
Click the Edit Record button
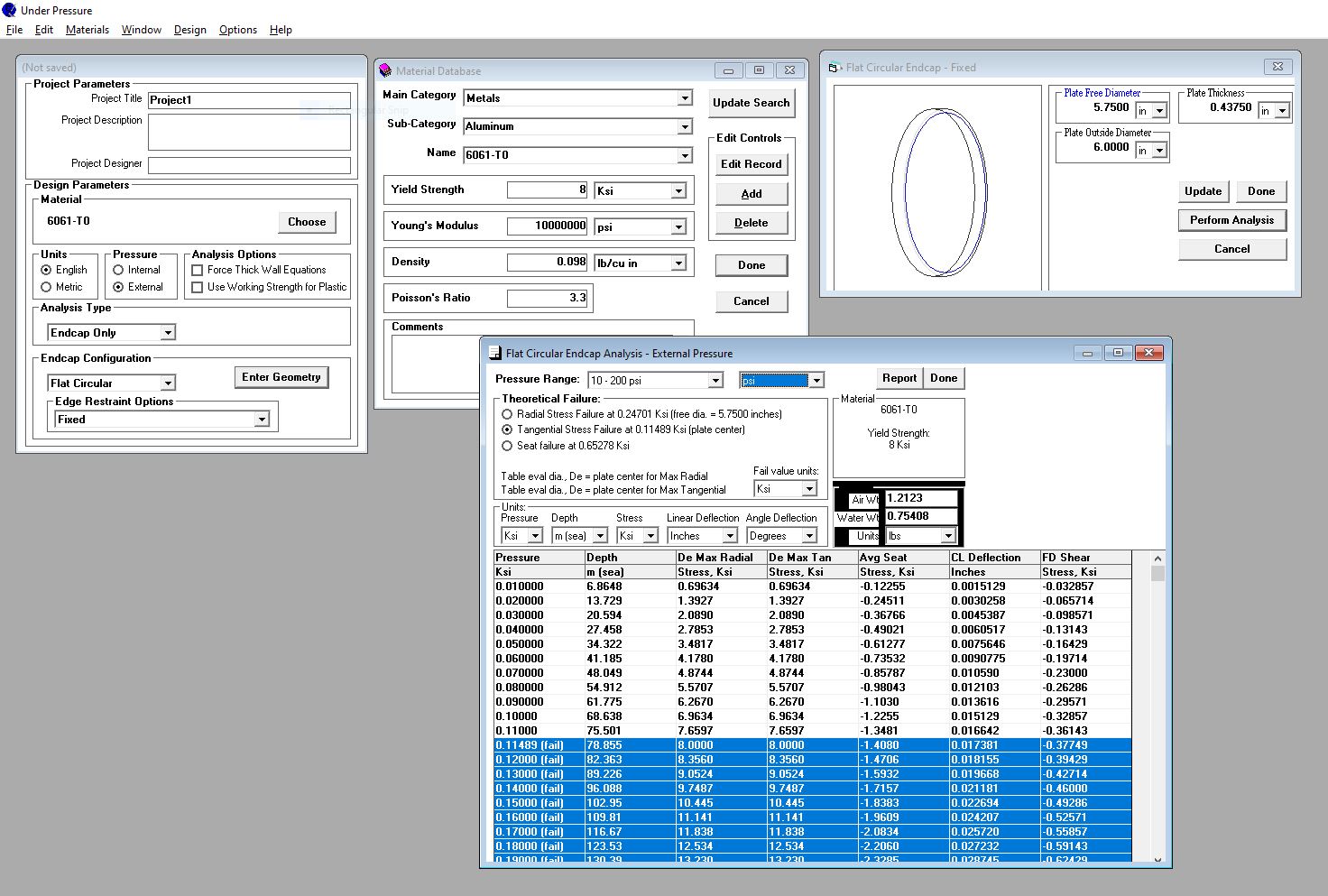(752, 164)
